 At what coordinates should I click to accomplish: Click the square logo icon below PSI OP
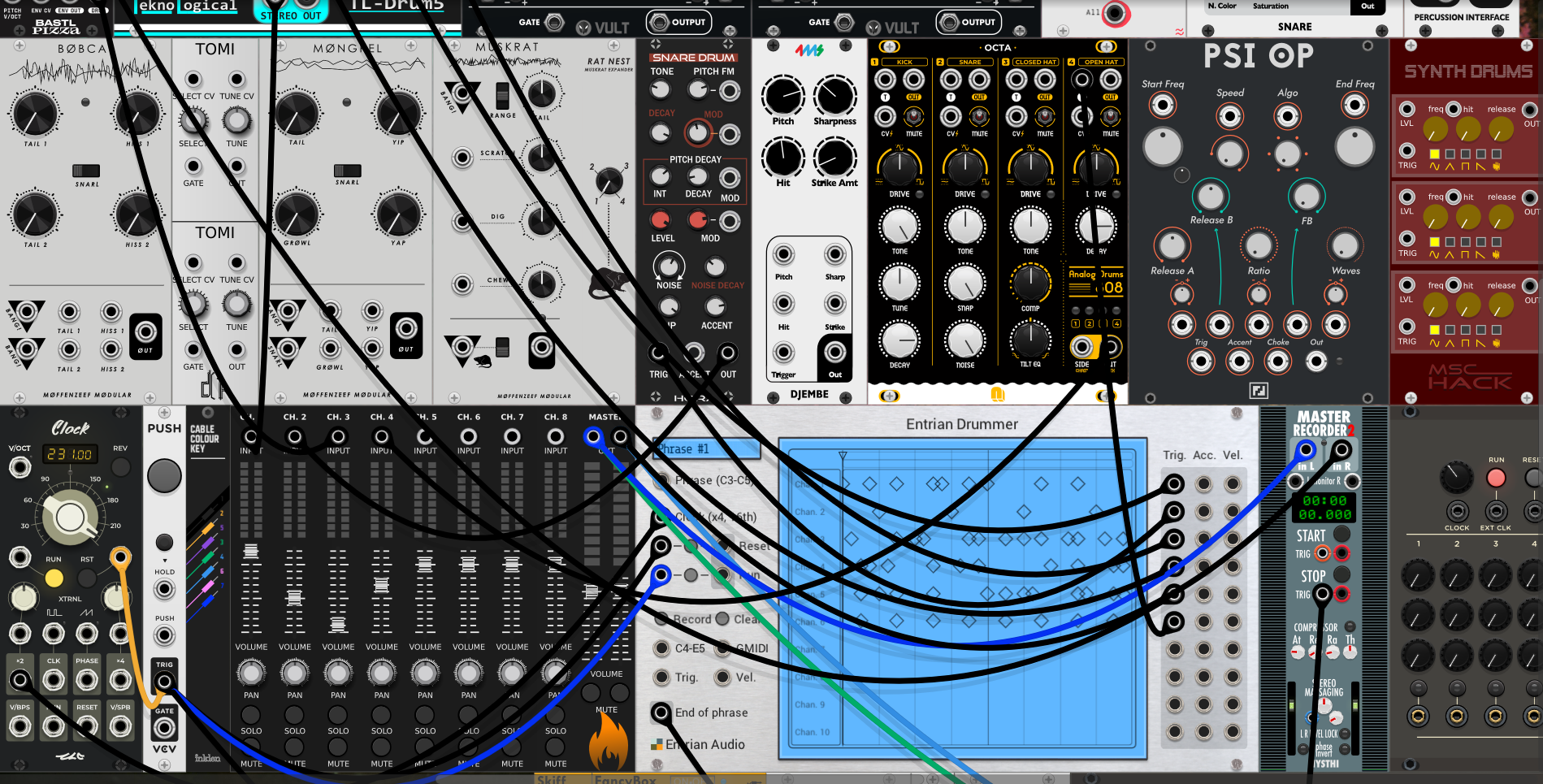(1258, 391)
